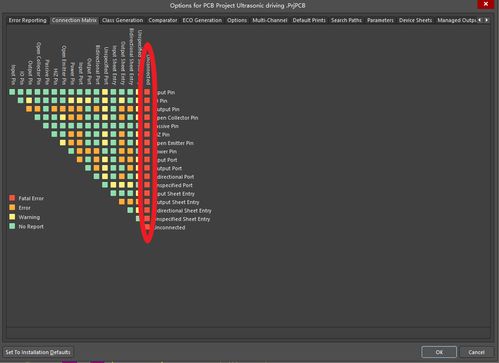
Task: Toggle Input Port row's Unconnected red cell
Action: pos(147,159)
